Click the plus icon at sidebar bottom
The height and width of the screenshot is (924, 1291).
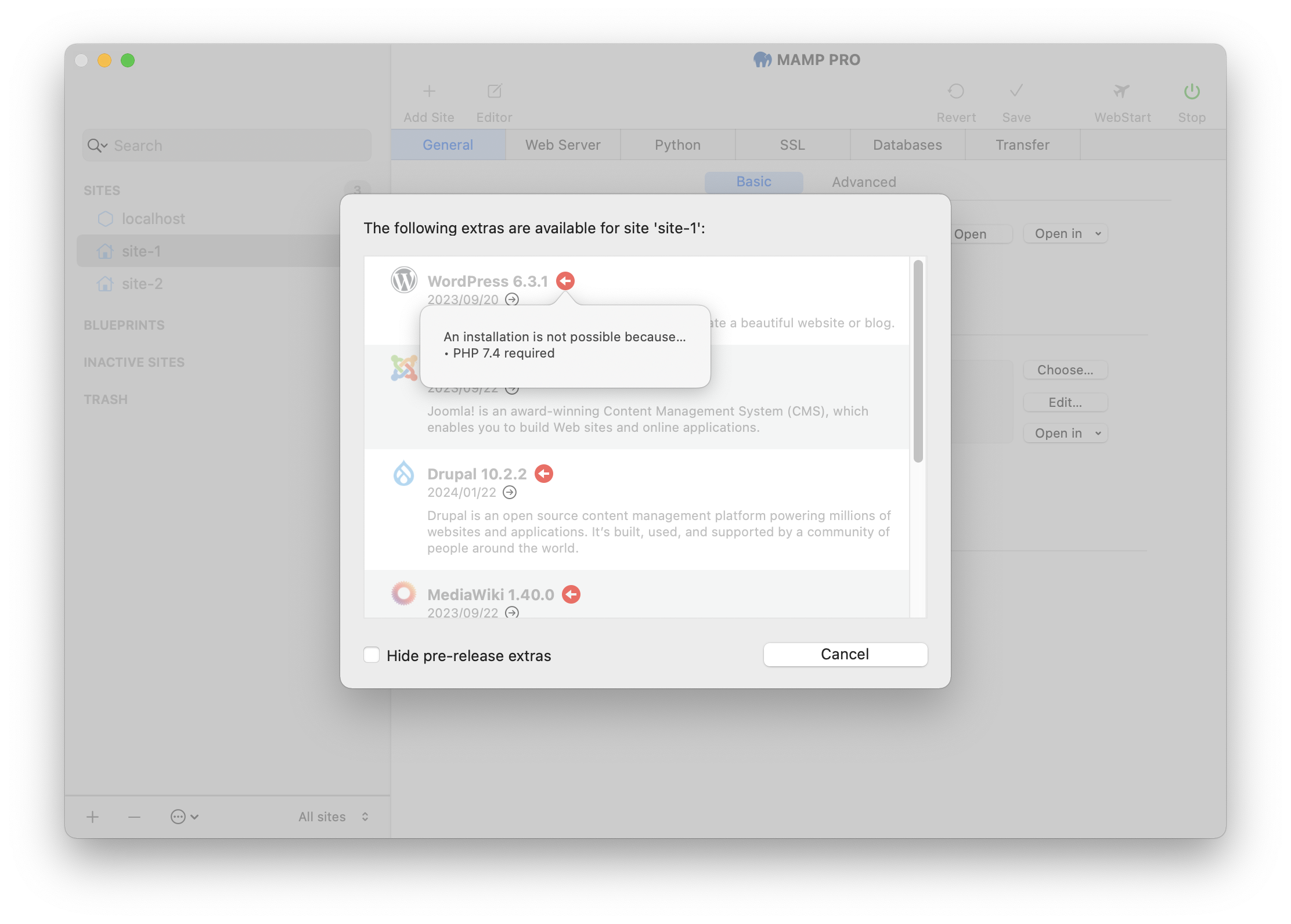[x=92, y=817]
